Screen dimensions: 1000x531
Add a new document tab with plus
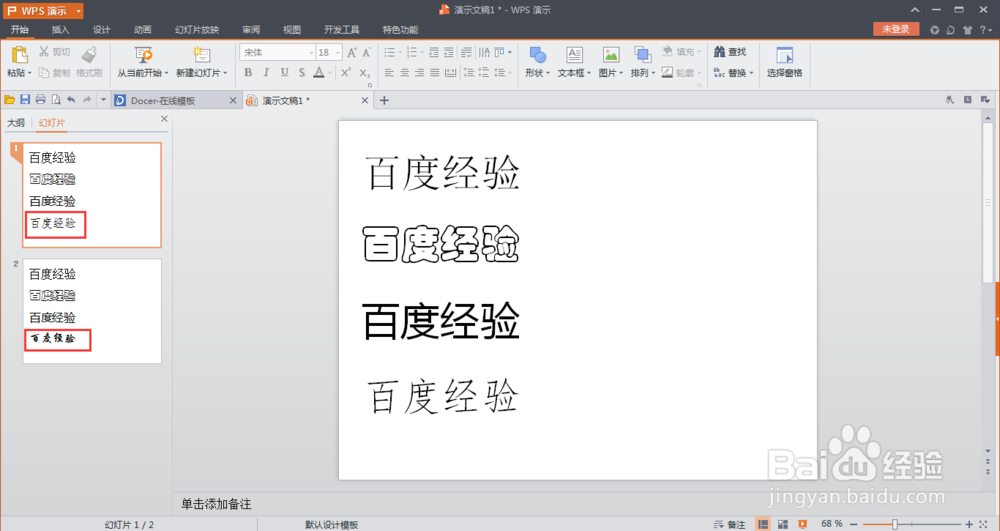tap(384, 100)
